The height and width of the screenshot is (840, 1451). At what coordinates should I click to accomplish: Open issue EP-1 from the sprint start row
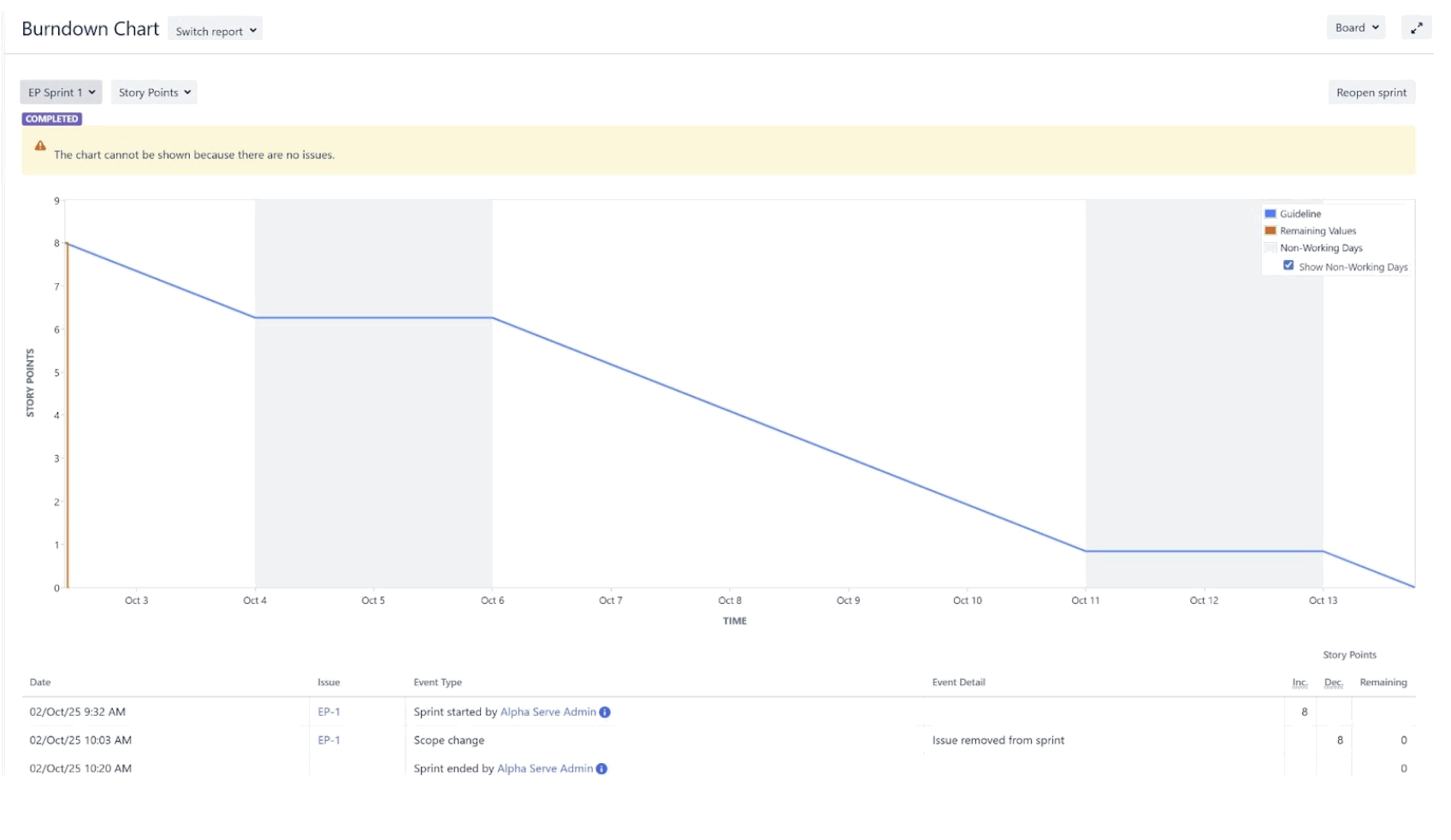(327, 712)
